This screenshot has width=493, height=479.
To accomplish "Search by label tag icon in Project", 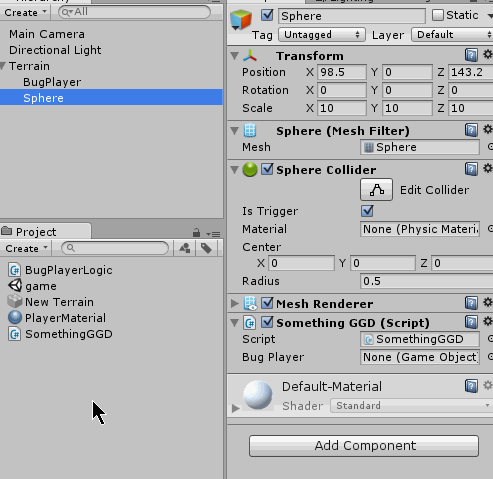I will click(206, 248).
